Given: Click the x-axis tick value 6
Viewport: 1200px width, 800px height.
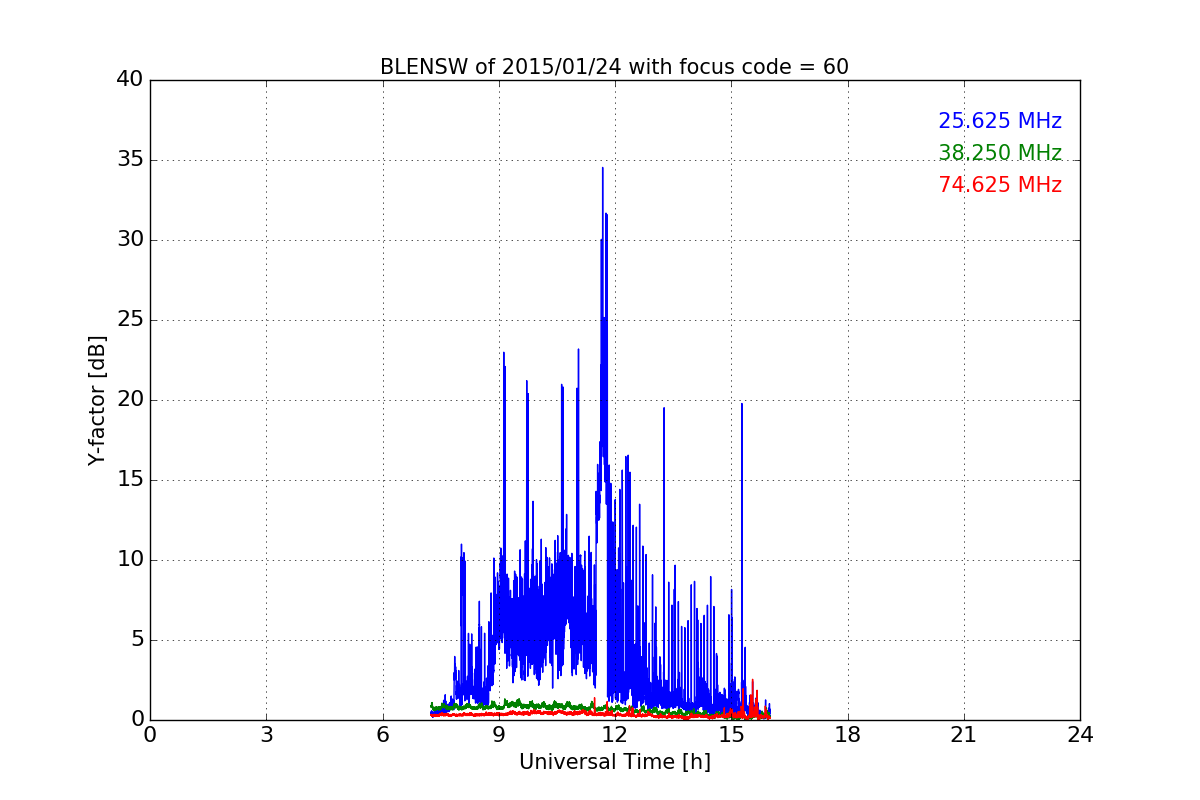Looking at the screenshot, I should tap(382, 734).
